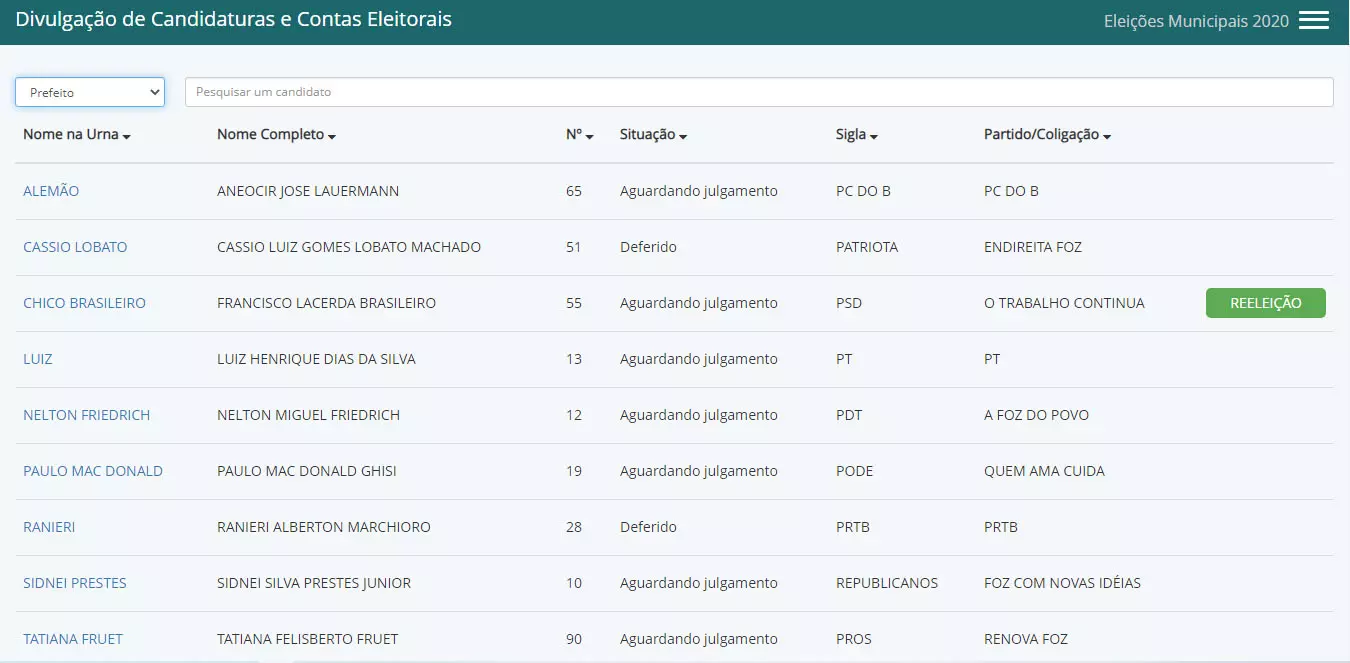Open candidate ALEMÃO's page
This screenshot has height=663, width=1350.
coord(51,191)
